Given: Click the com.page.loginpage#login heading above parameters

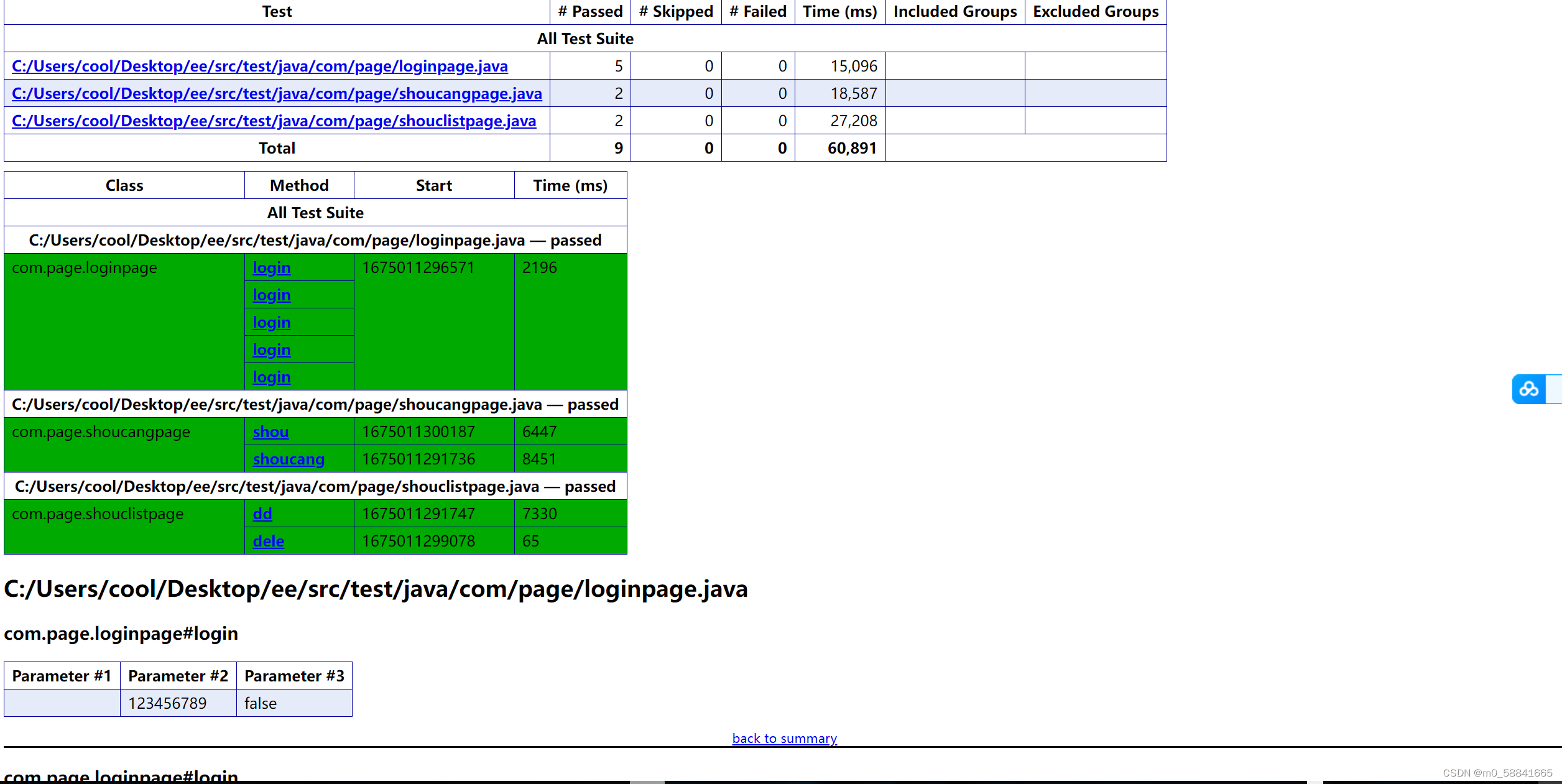Looking at the screenshot, I should point(121,634).
